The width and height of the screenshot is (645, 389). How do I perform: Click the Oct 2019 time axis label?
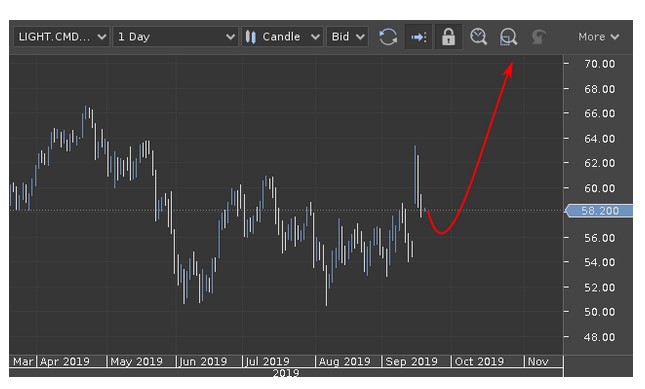point(479,361)
